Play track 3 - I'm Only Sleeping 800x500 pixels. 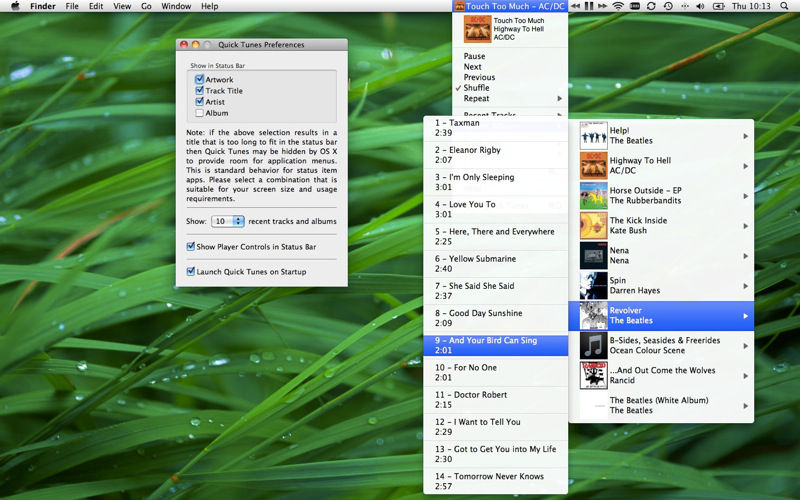point(495,182)
